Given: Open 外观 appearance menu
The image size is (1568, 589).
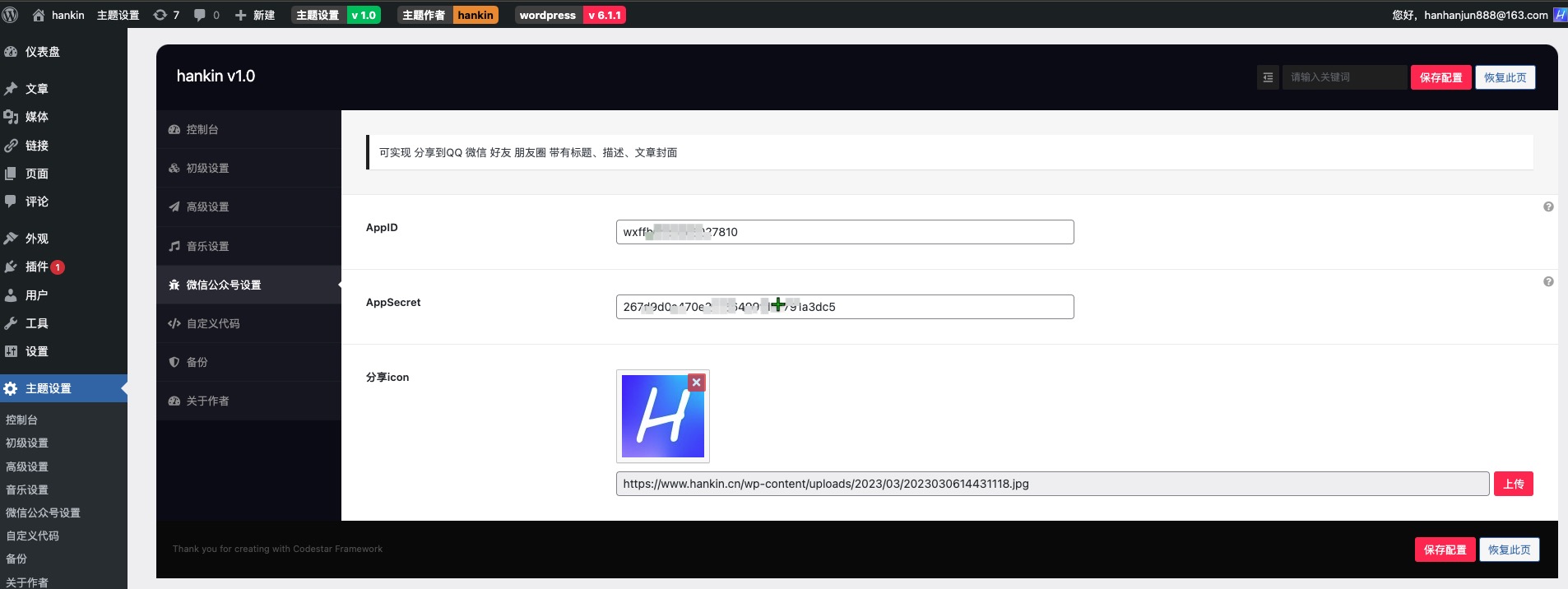Looking at the screenshot, I should tap(63, 239).
